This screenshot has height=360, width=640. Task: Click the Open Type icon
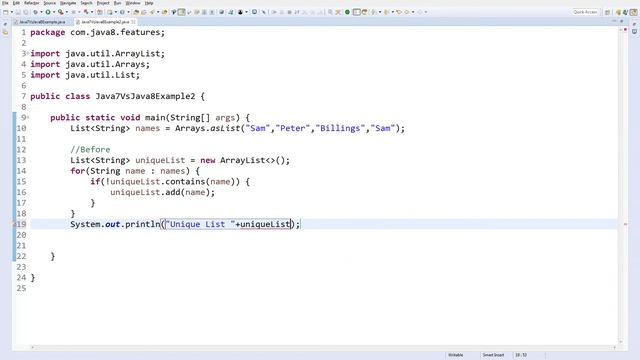pos(136,12)
